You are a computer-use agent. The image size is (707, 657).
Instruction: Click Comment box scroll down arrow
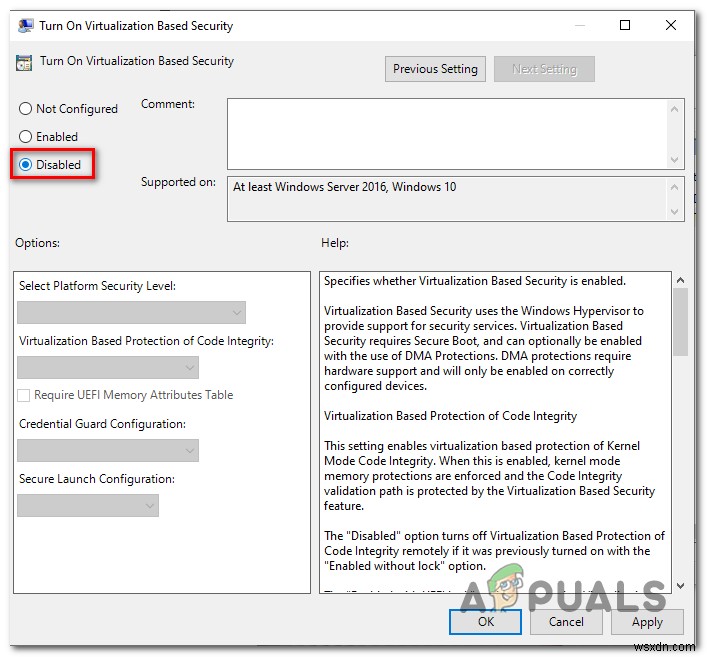(675, 160)
